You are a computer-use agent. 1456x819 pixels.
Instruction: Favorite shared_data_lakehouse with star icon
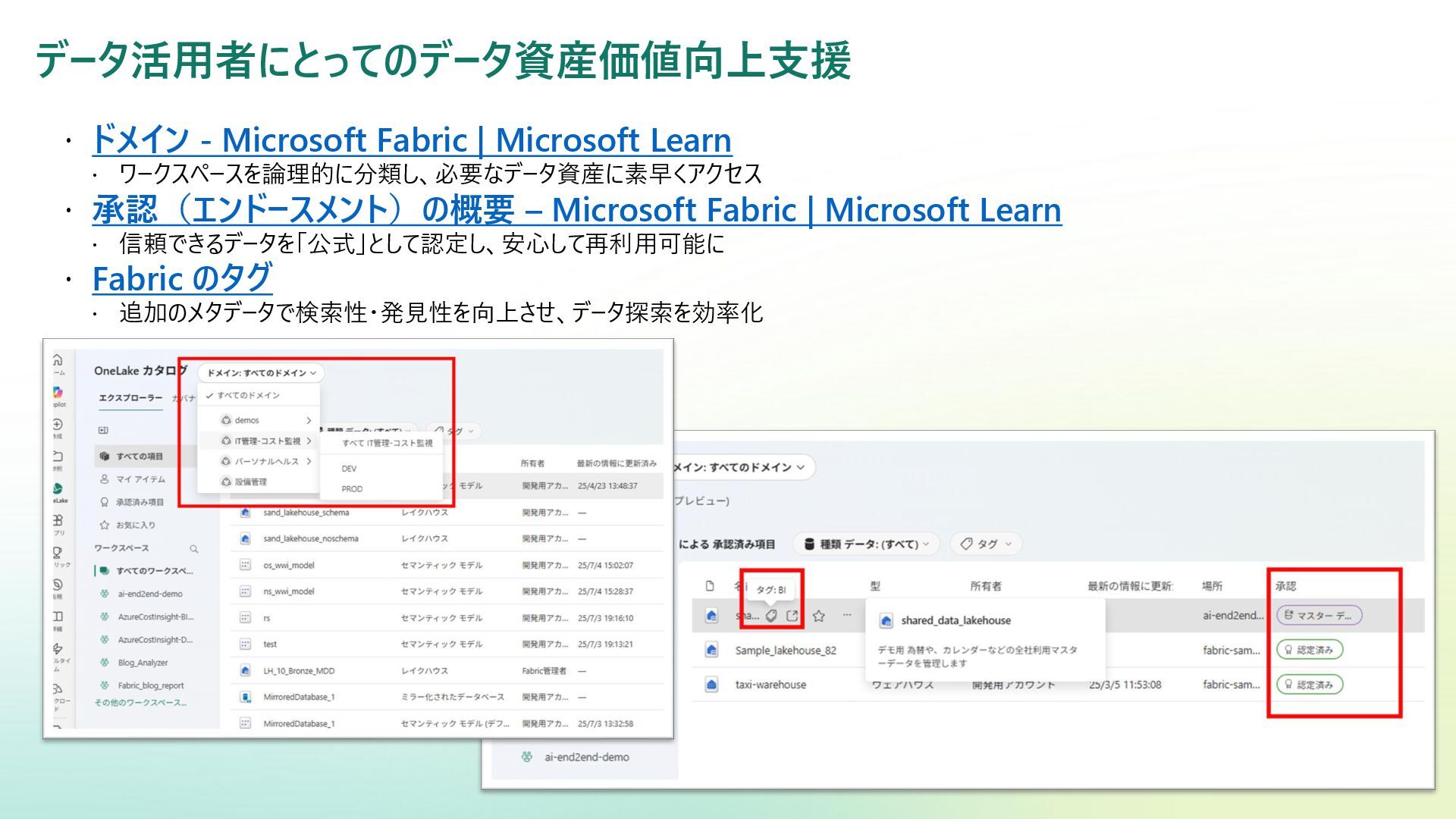point(819,616)
